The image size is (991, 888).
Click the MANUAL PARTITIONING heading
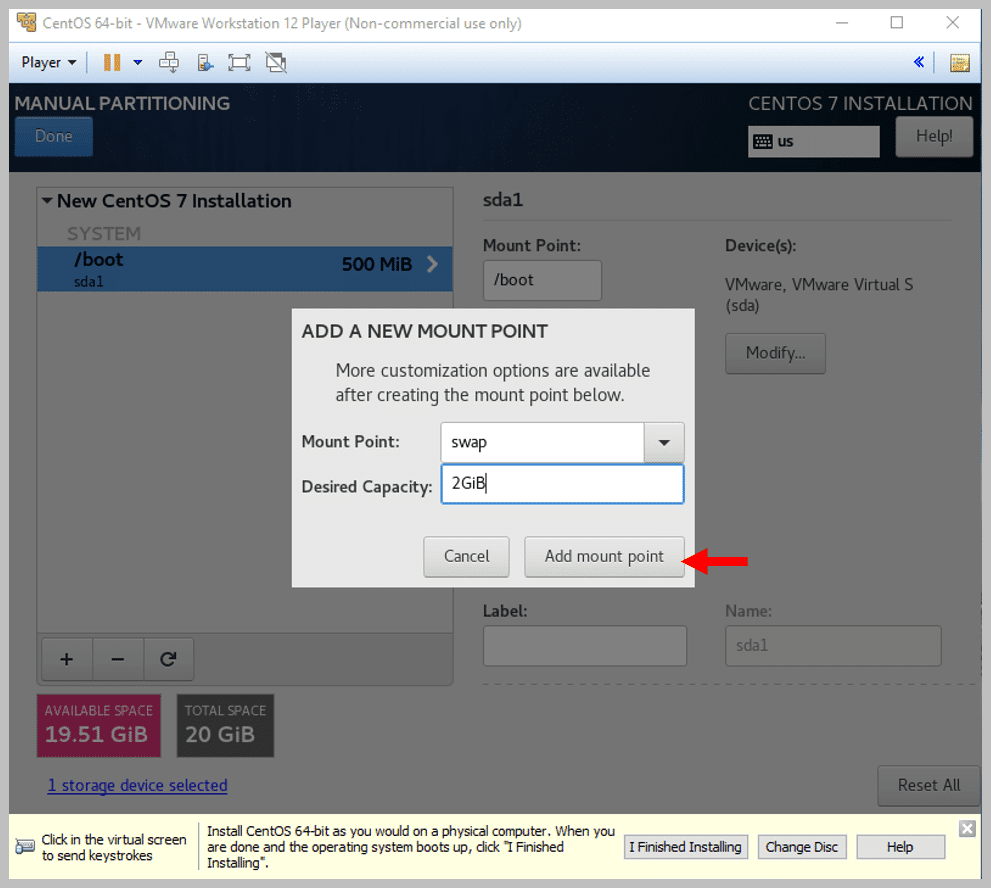point(123,103)
